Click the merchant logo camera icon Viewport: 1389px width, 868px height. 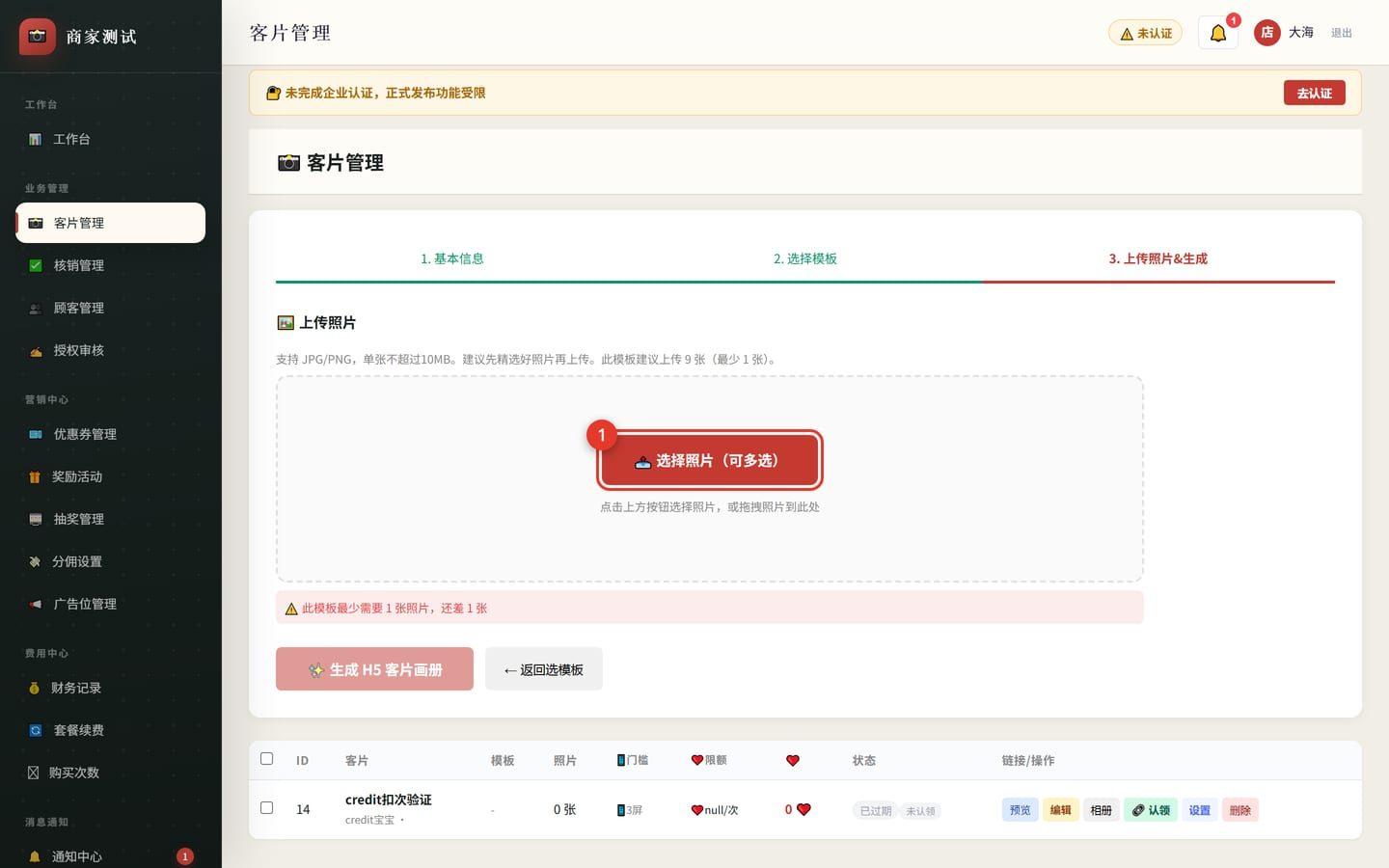pyautogui.click(x=37, y=37)
